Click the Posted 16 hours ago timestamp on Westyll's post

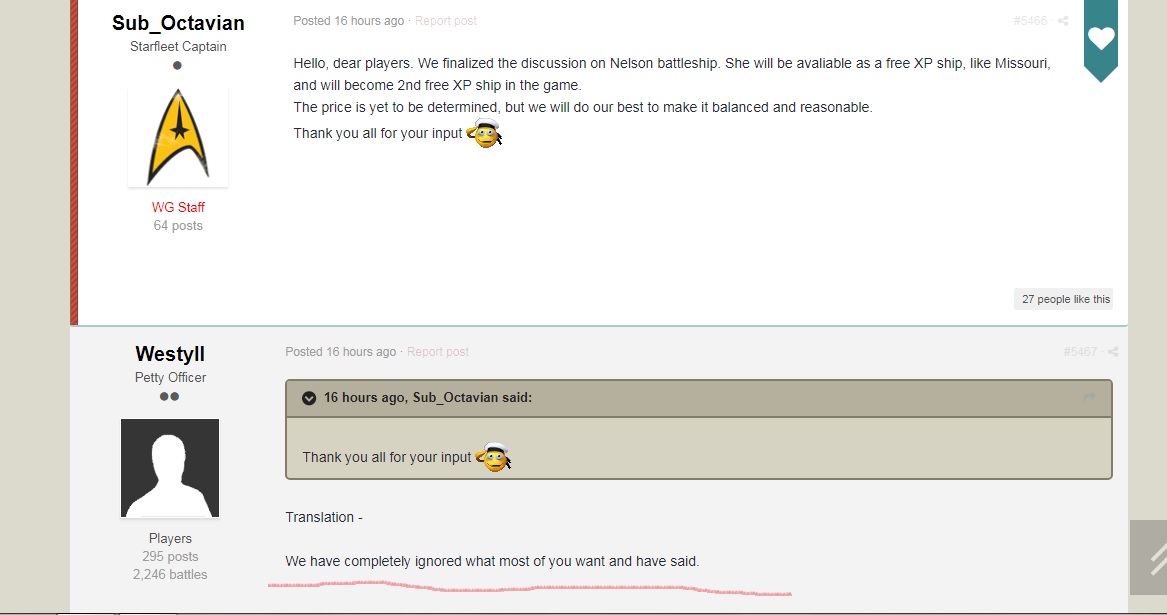pyautogui.click(x=340, y=351)
